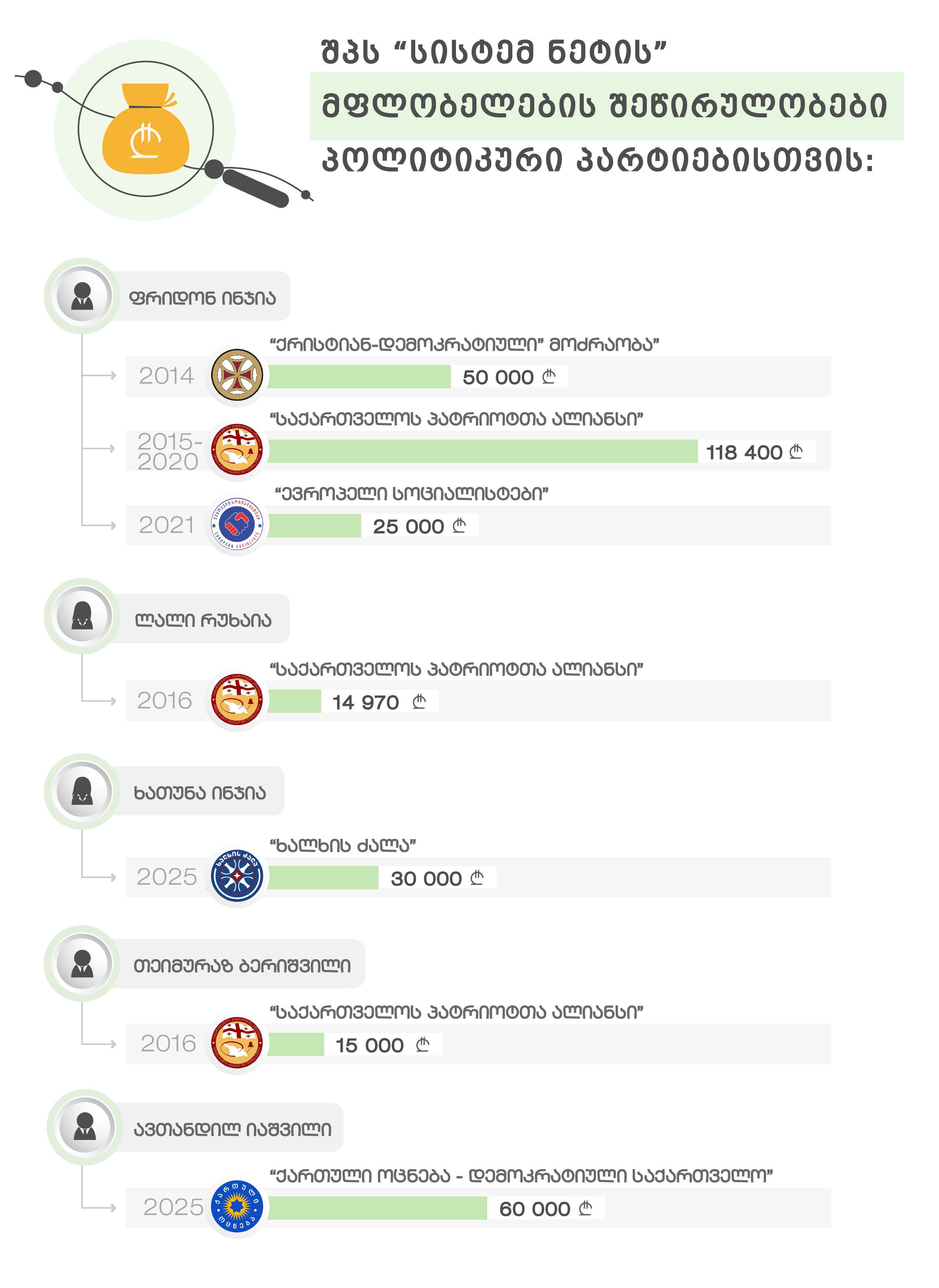The image size is (939, 1288).
Task: Click the avatar icon beside თეიმურაზ ბერიშვილი
Action: tap(83, 964)
